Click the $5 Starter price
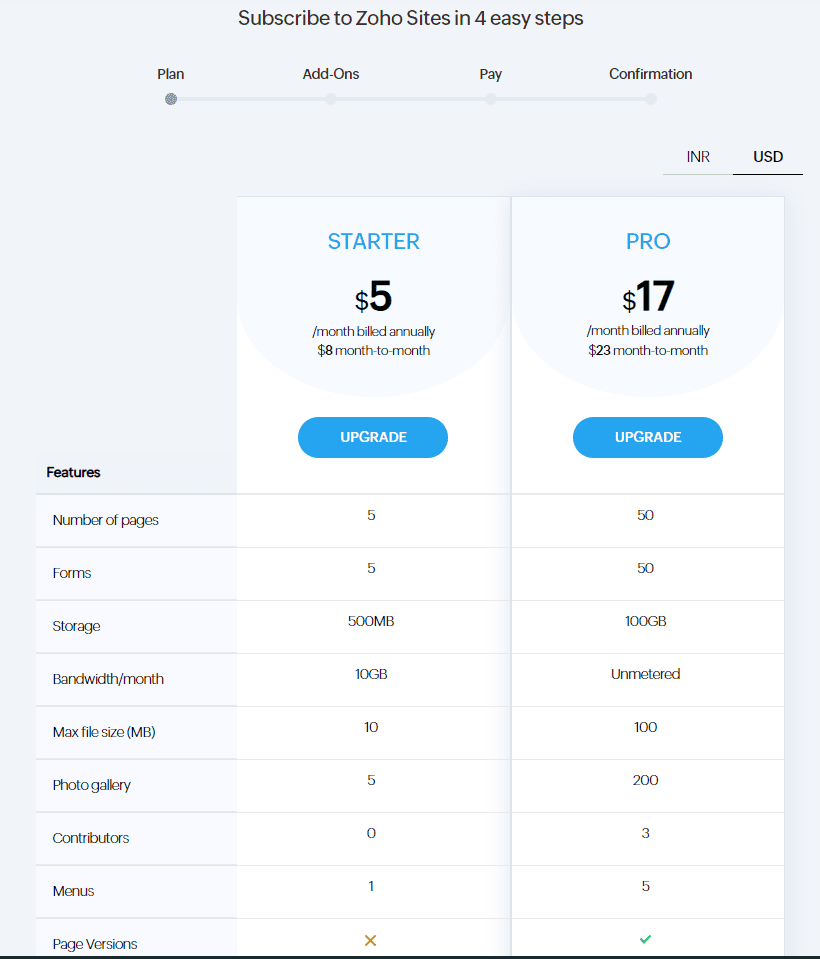The height and width of the screenshot is (959, 820). [x=373, y=297]
